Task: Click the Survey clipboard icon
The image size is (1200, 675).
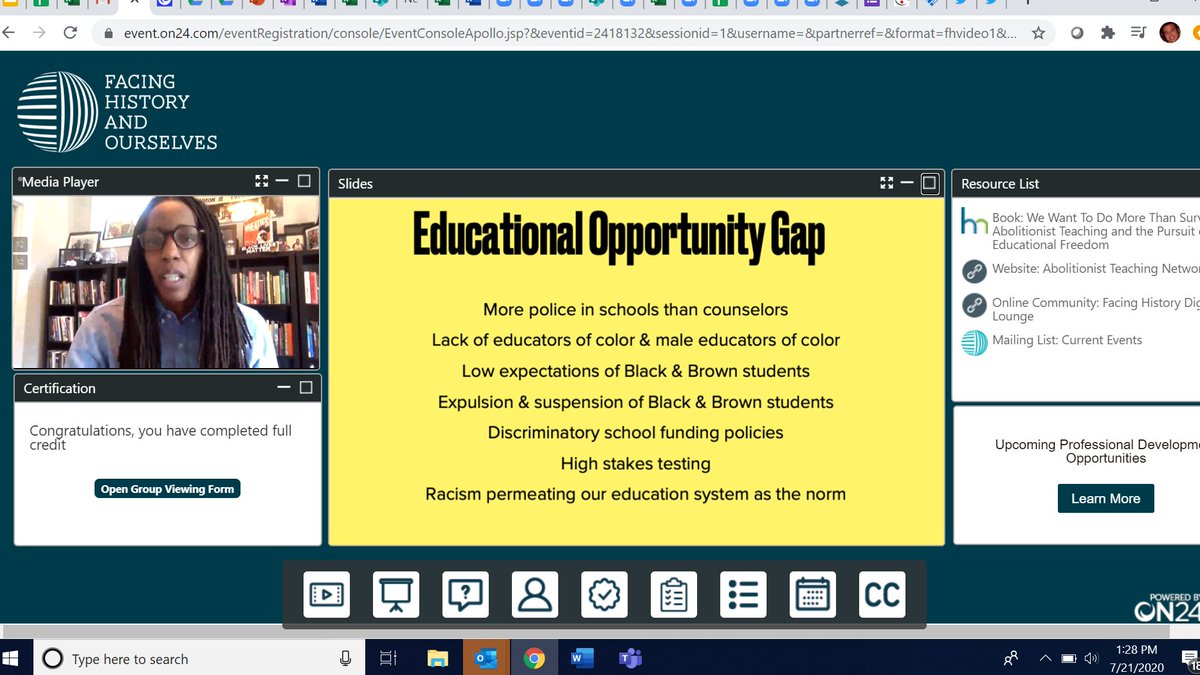Action: point(673,594)
